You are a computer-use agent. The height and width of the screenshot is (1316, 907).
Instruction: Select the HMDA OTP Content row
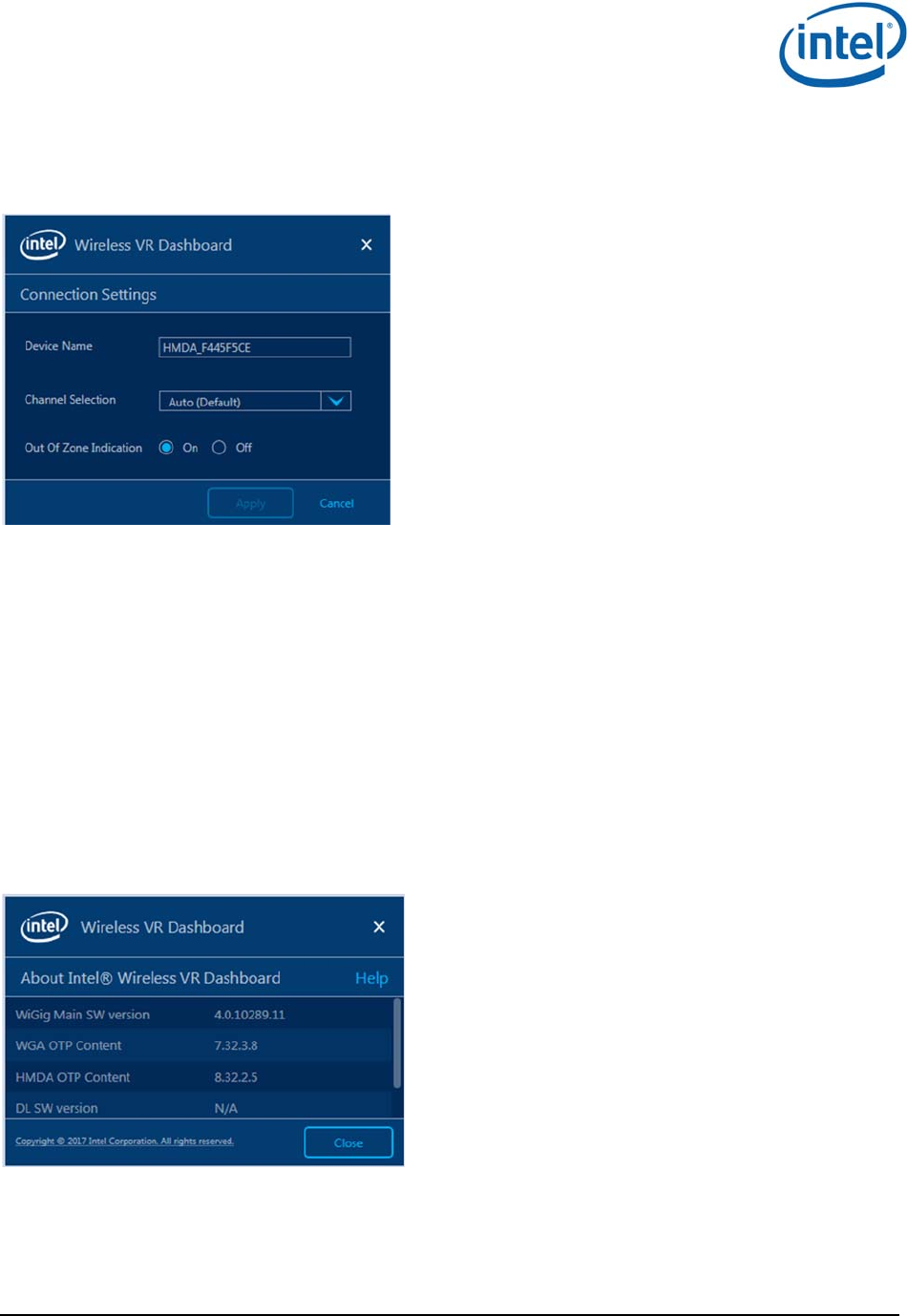coord(199,1077)
